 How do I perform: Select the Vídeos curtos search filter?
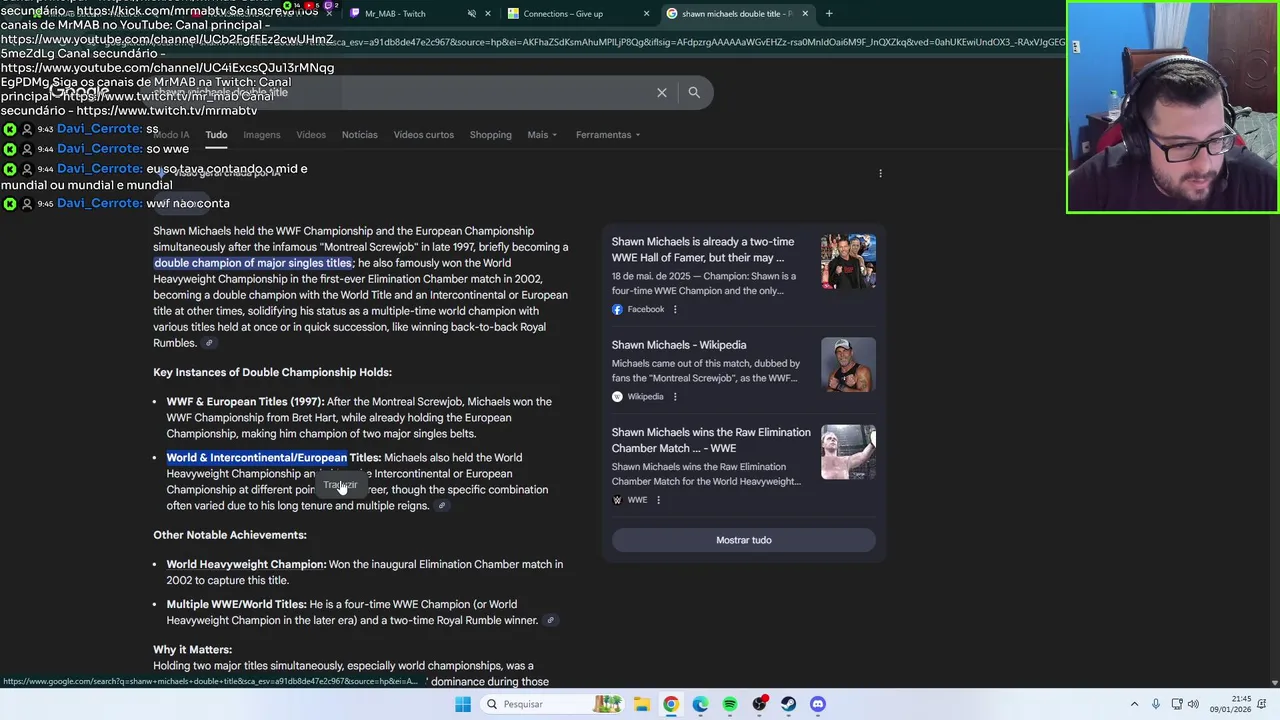[x=424, y=135]
